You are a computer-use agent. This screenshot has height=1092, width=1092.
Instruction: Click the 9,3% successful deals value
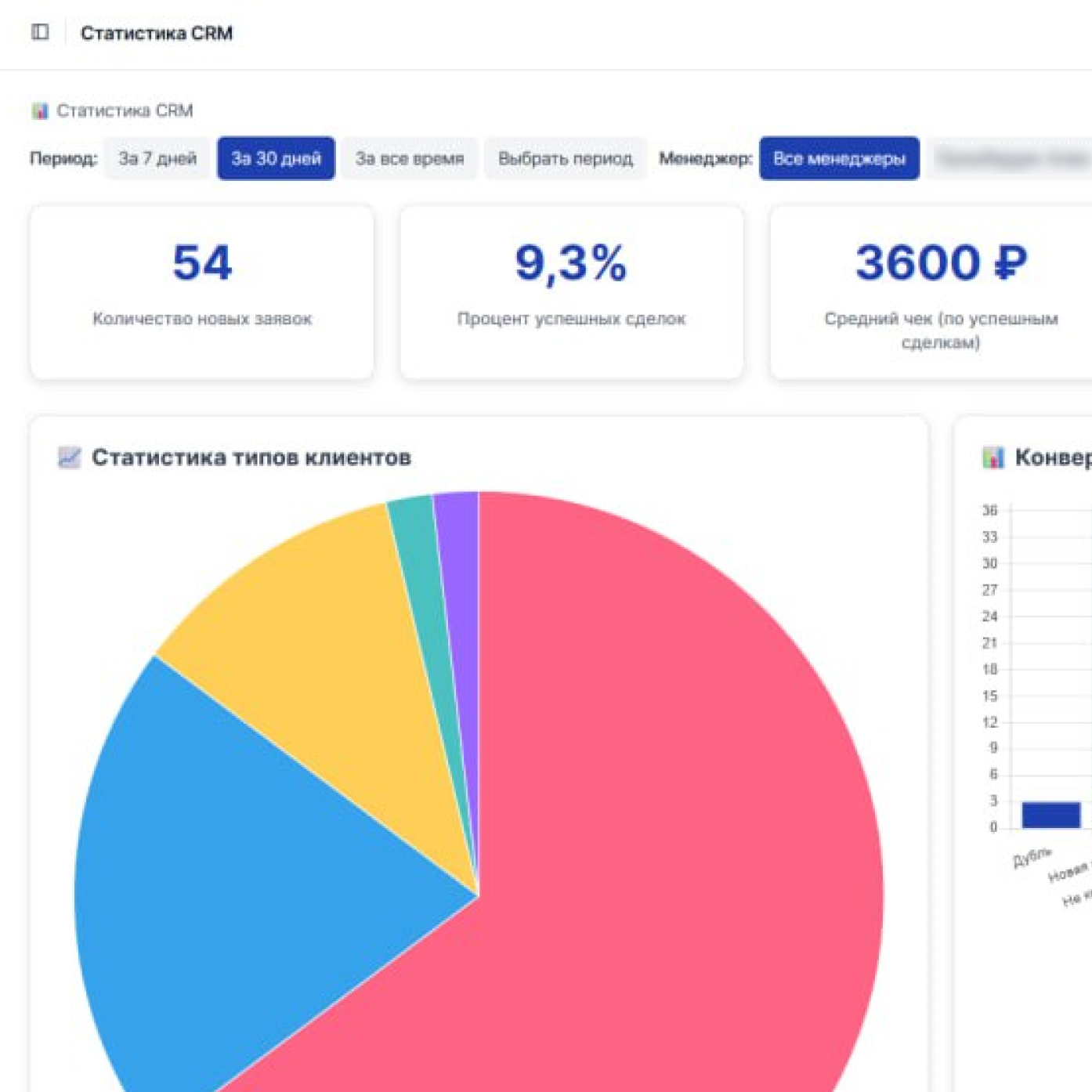pyautogui.click(x=571, y=262)
